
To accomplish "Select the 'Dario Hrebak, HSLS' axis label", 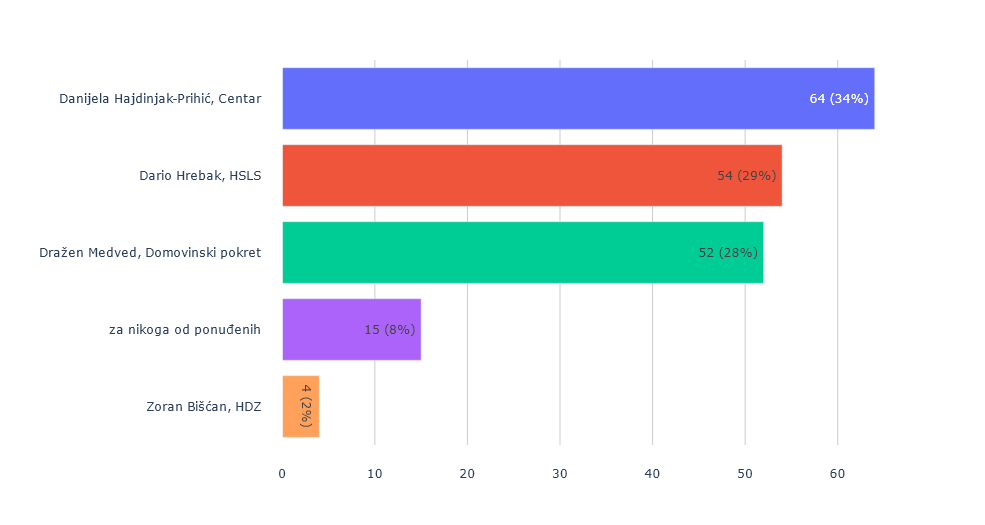I will click(x=200, y=176).
